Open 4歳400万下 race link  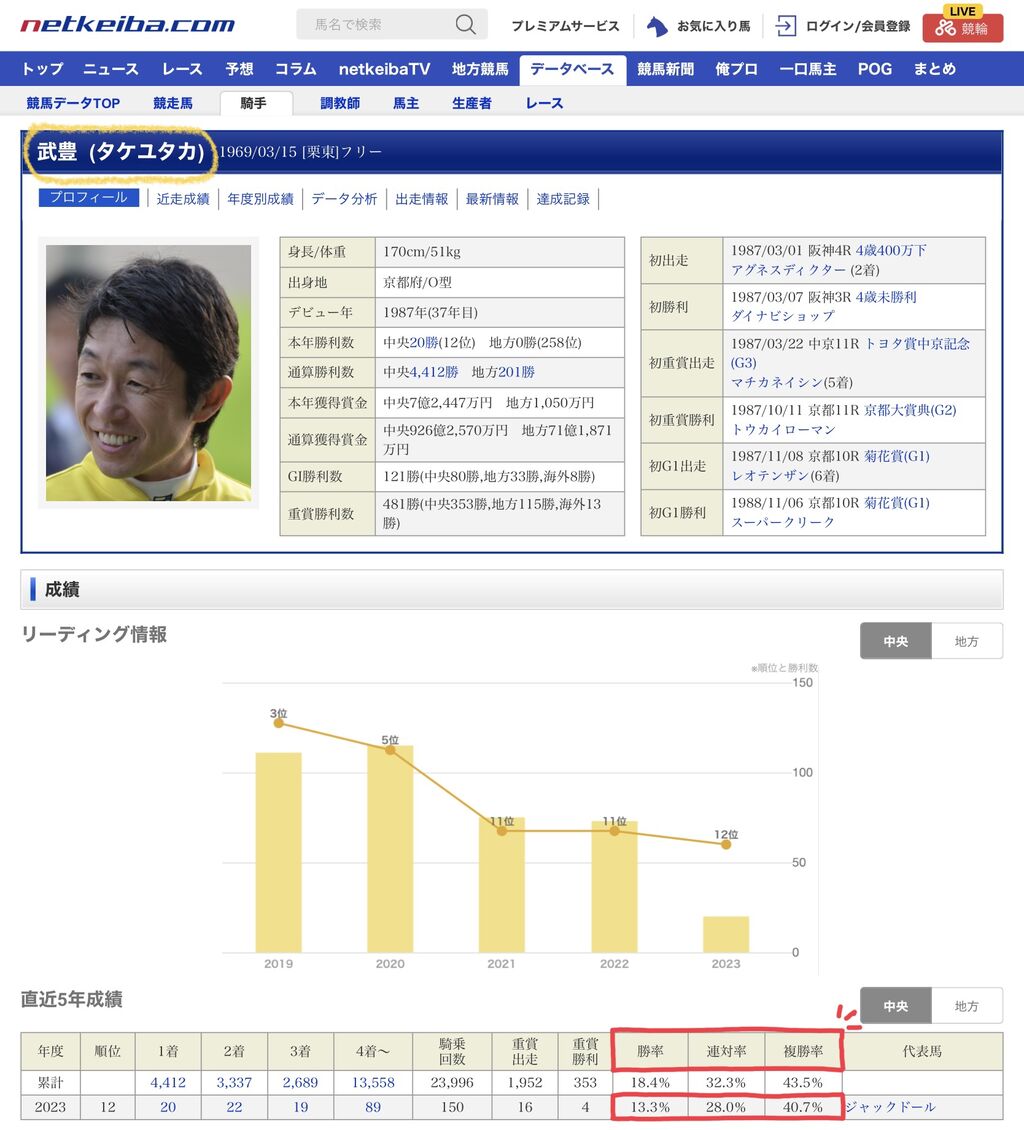[891, 250]
